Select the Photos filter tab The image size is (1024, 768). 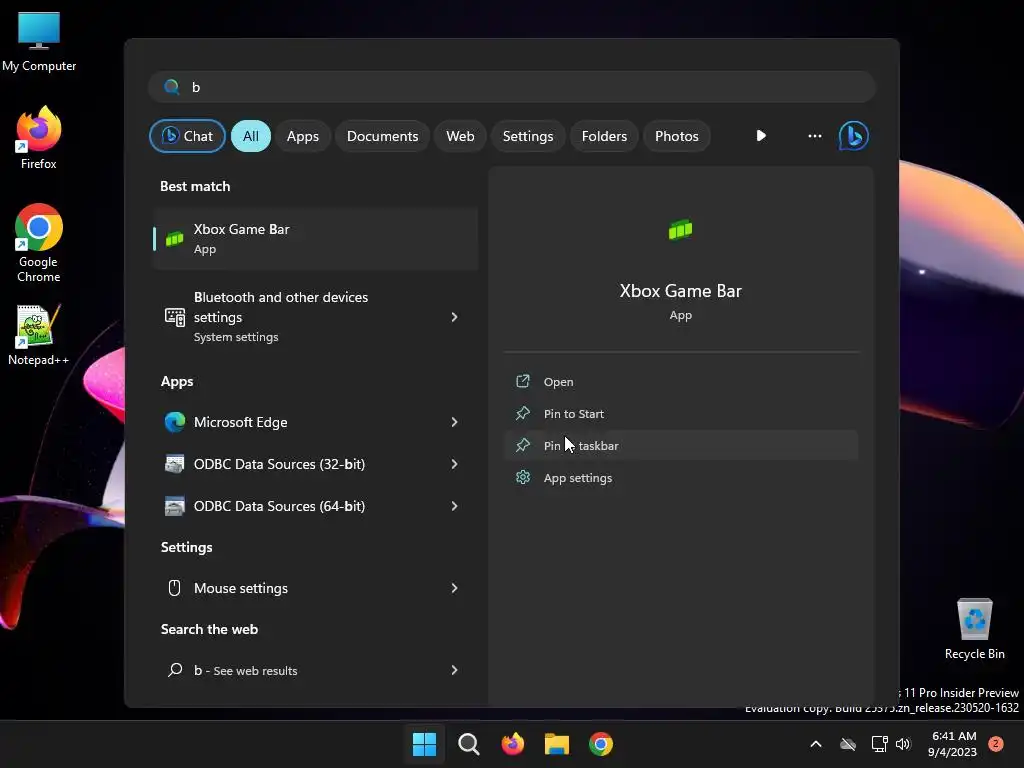point(677,136)
